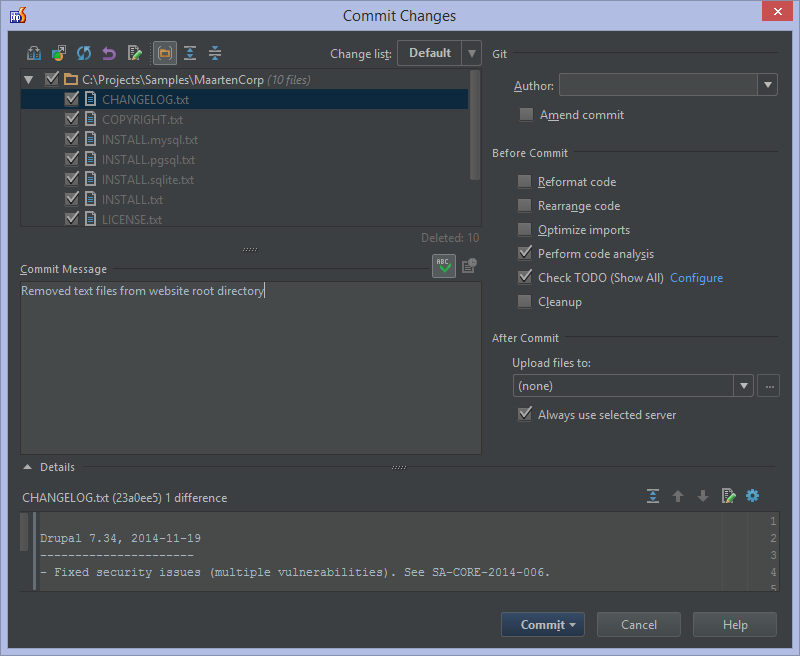This screenshot has width=800, height=656.
Task: Click the purple Revert arrow icon
Action: click(x=109, y=53)
